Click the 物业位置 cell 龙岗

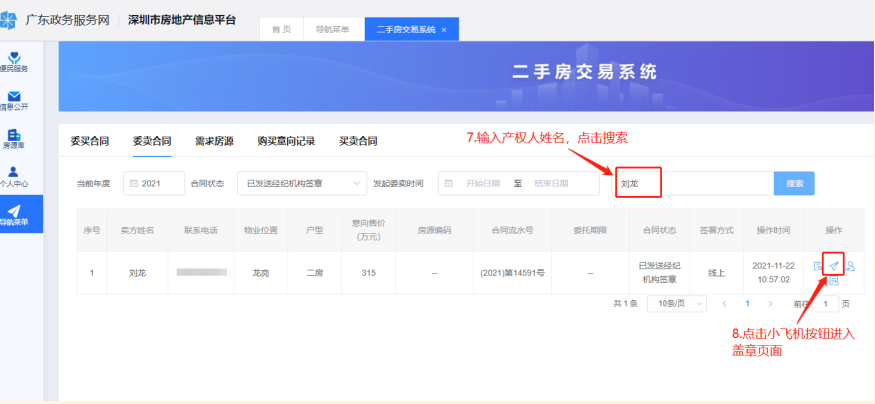261,273
